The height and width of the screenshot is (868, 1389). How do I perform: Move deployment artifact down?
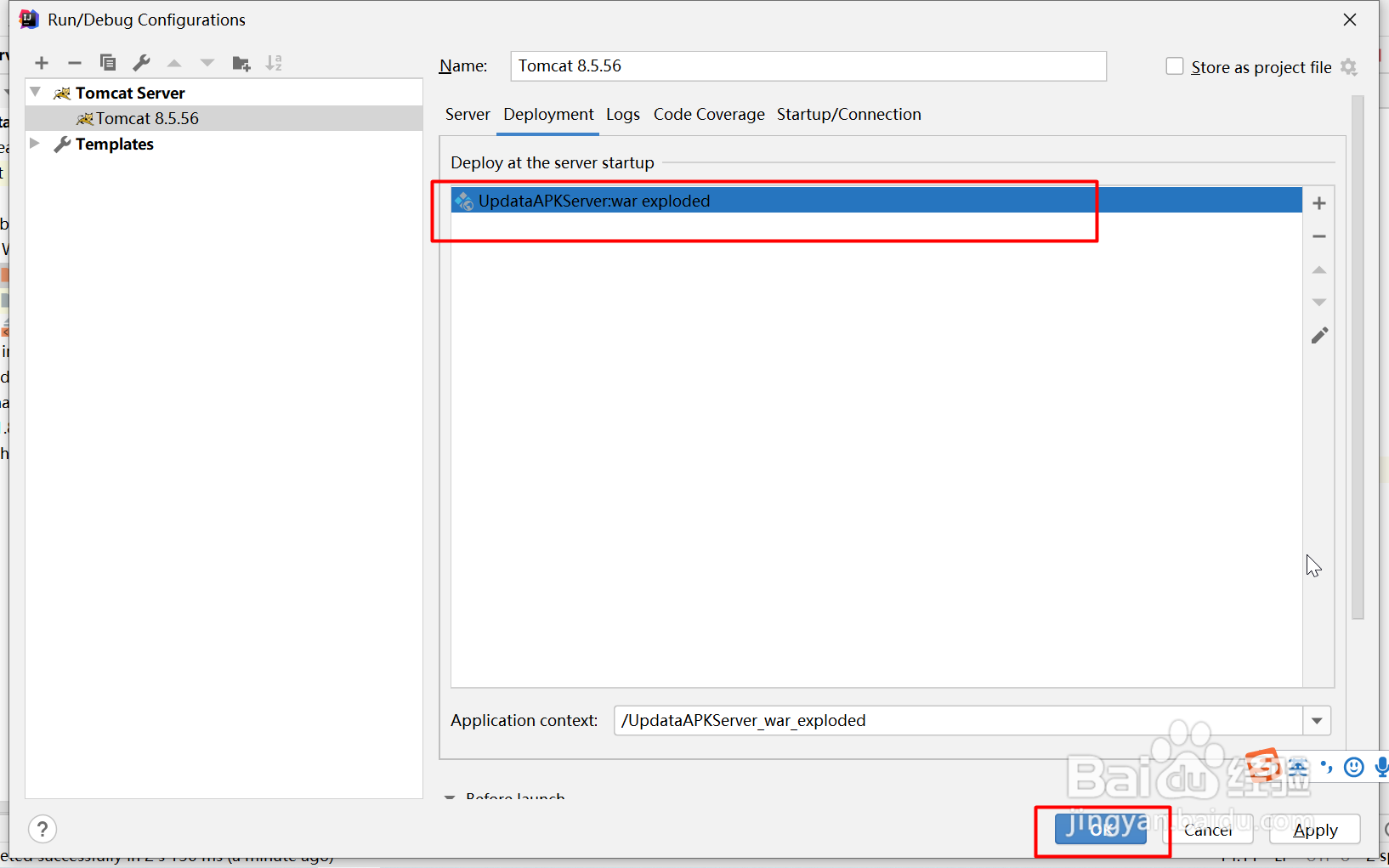click(x=1319, y=302)
